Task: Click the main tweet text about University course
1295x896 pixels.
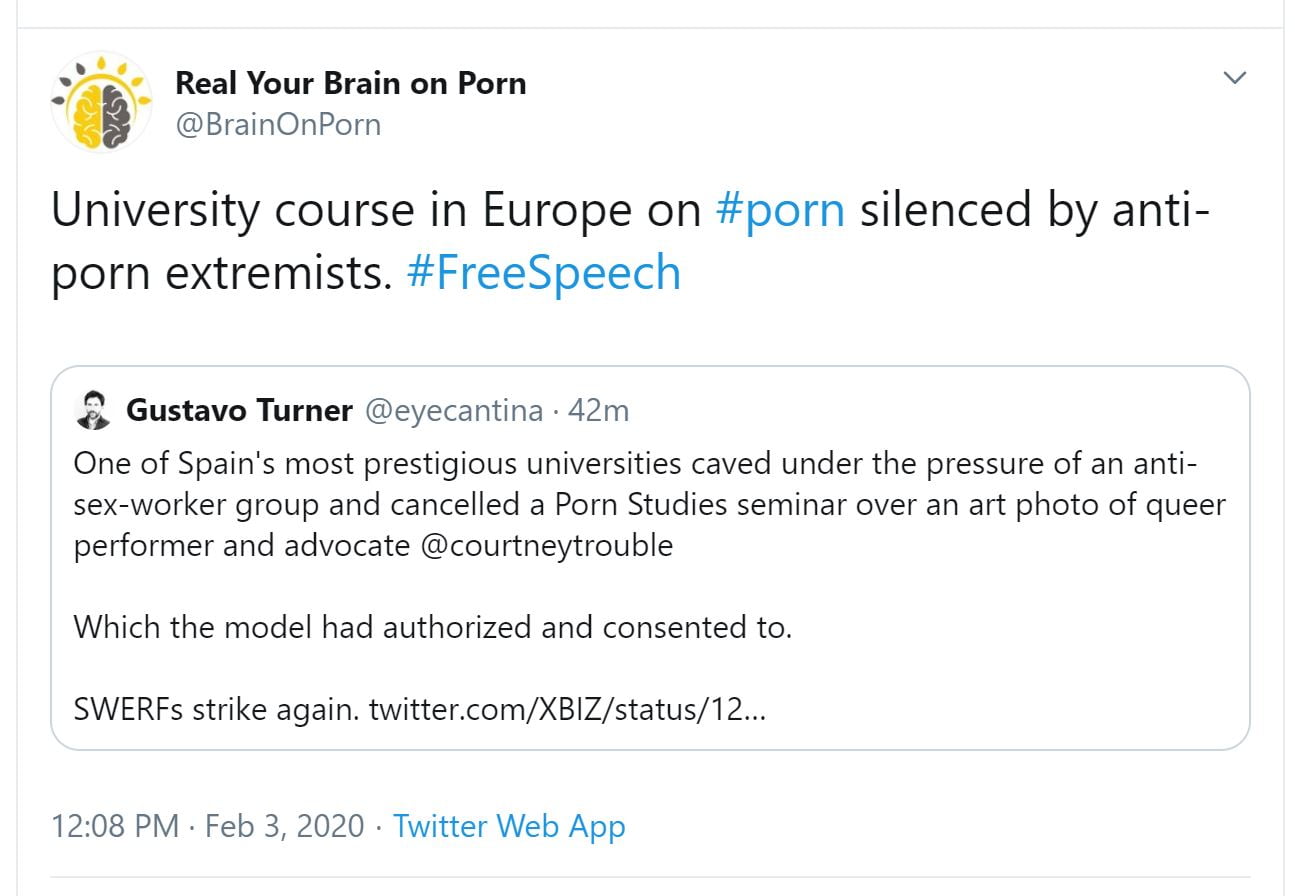Action: (380, 211)
